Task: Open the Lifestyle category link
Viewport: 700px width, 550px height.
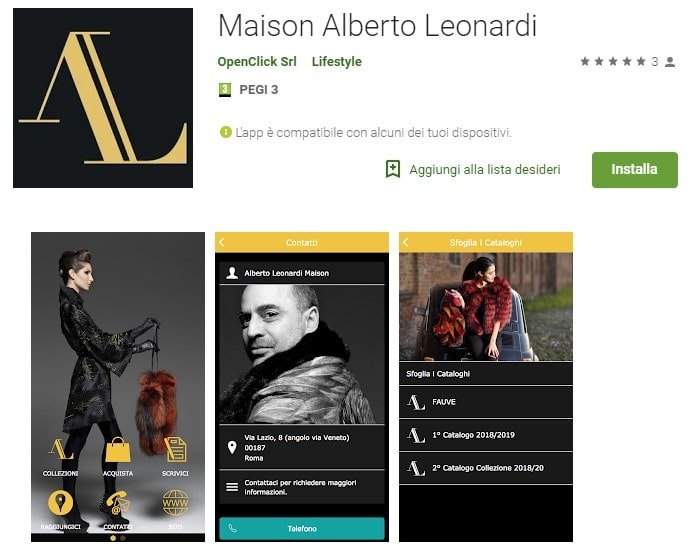Action: tap(337, 62)
